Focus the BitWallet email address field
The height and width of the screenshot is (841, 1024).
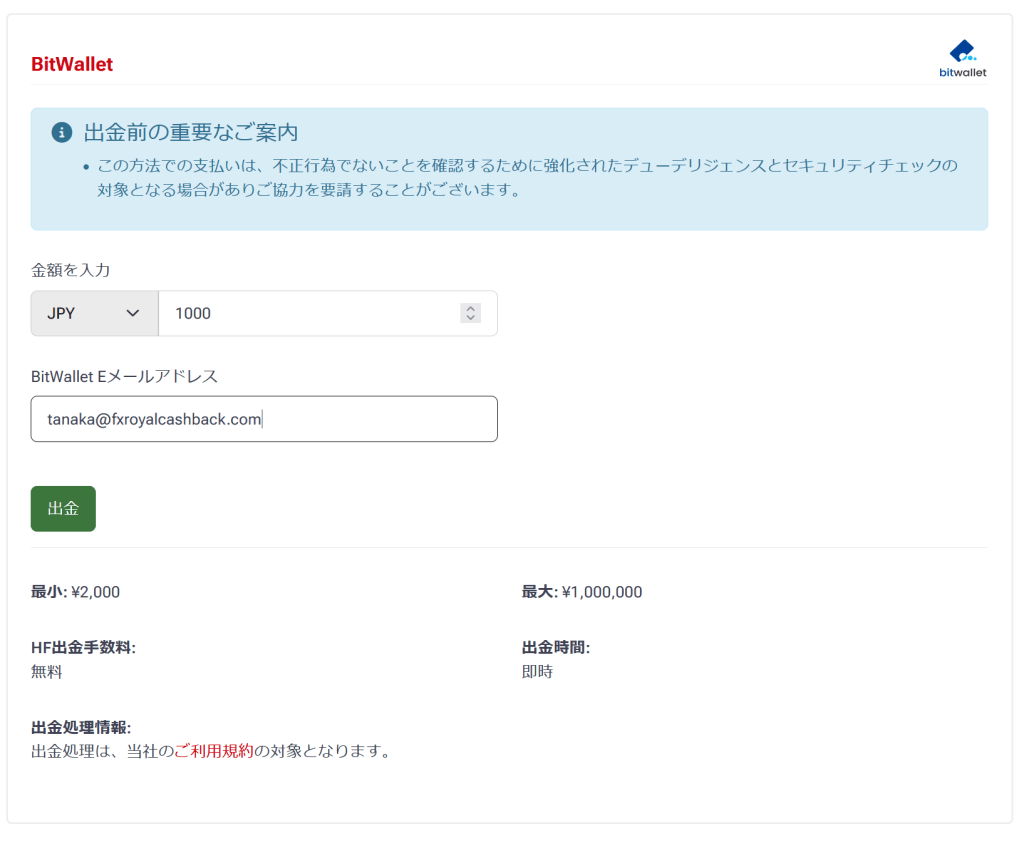pos(264,419)
